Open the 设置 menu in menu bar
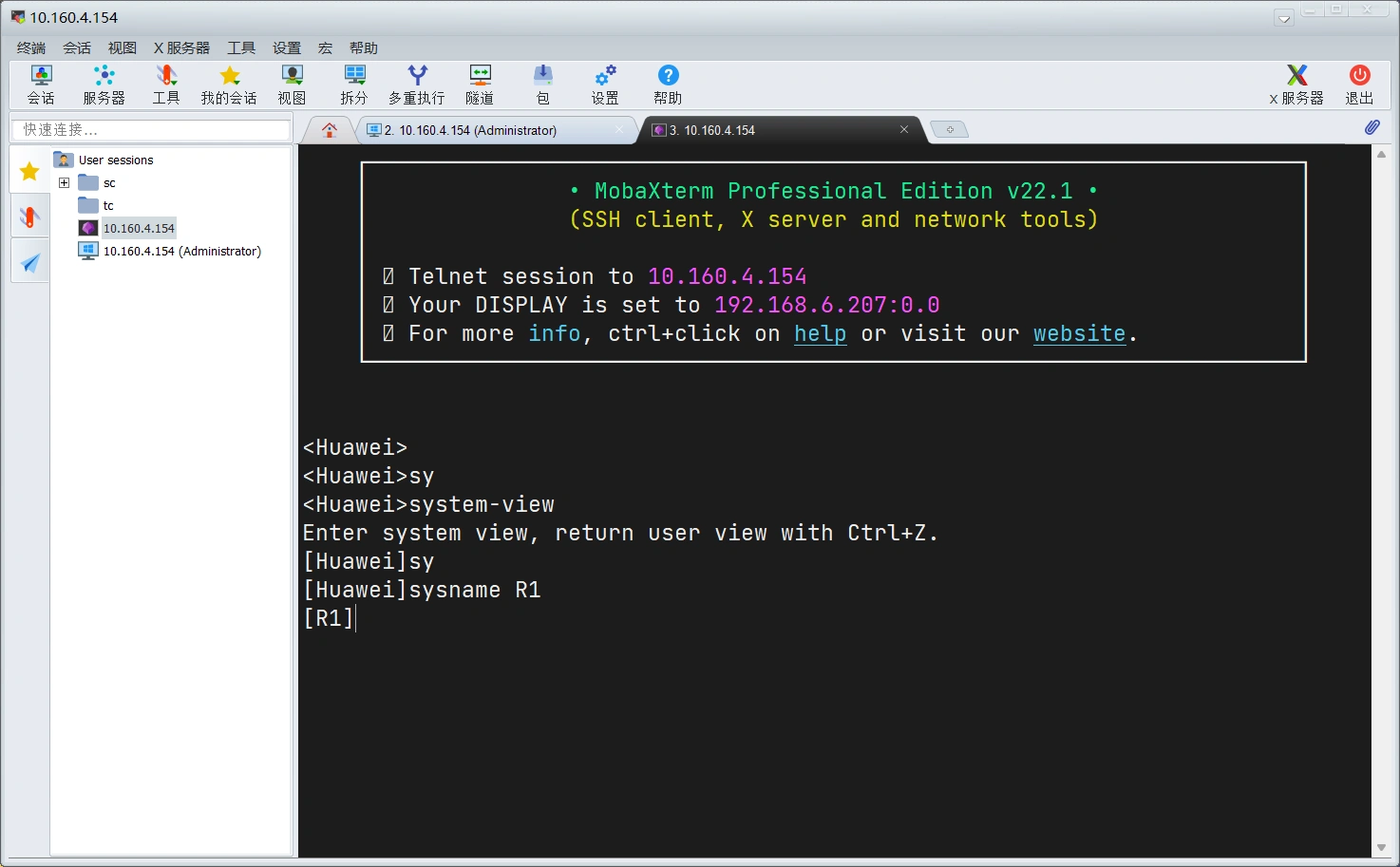The height and width of the screenshot is (867, 1400). point(287,47)
